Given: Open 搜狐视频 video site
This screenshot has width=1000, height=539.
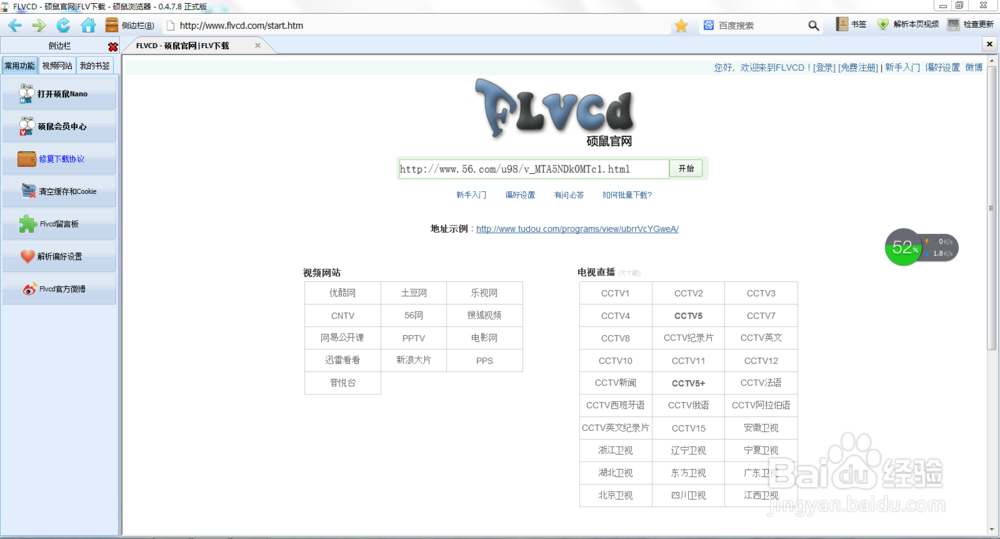Looking at the screenshot, I should click(484, 316).
